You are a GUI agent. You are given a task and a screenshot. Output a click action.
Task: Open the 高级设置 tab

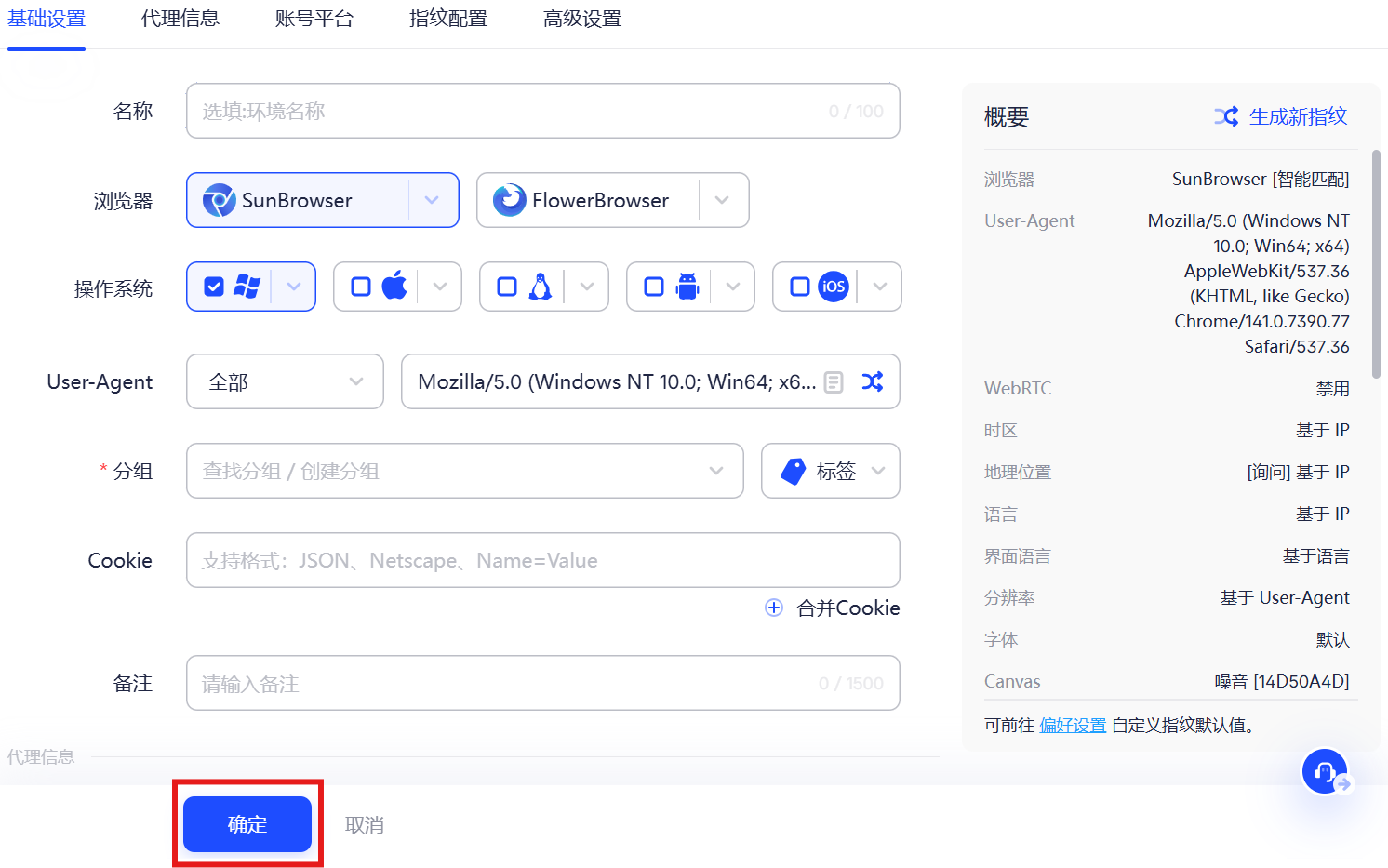(581, 18)
